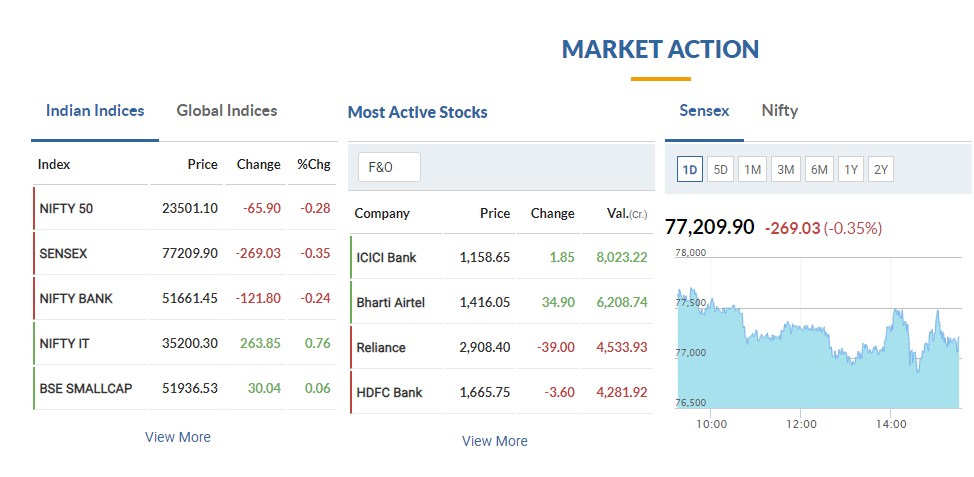This screenshot has height=477, width=974.
Task: Click Bharti Airtel price 1,416.05
Action: click(x=485, y=302)
